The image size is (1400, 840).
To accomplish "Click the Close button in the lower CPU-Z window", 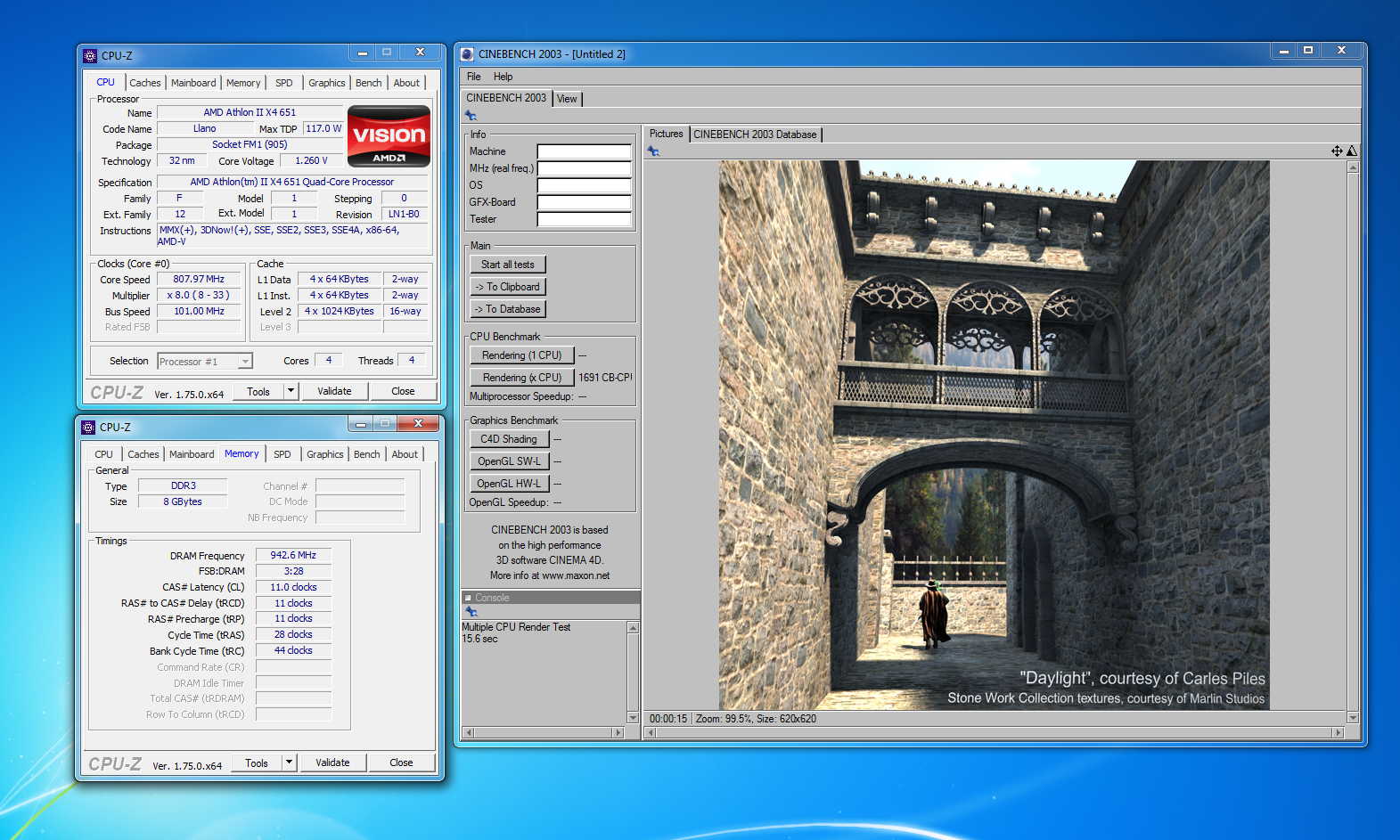I will pos(401,763).
